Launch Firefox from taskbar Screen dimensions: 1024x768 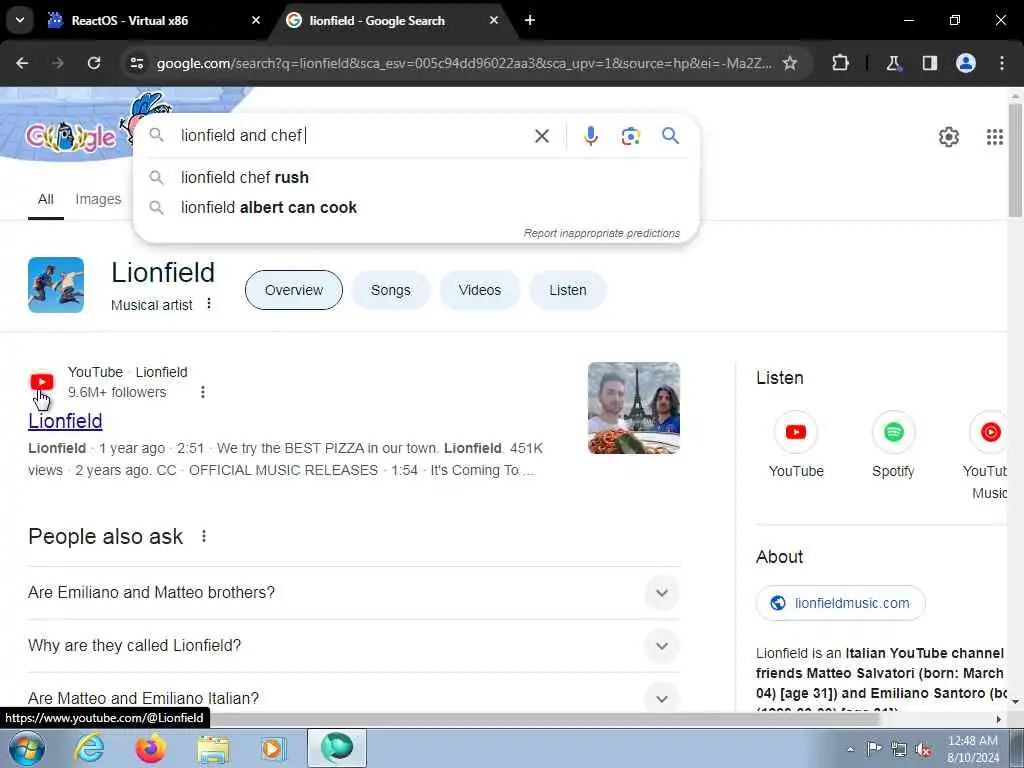coord(150,748)
